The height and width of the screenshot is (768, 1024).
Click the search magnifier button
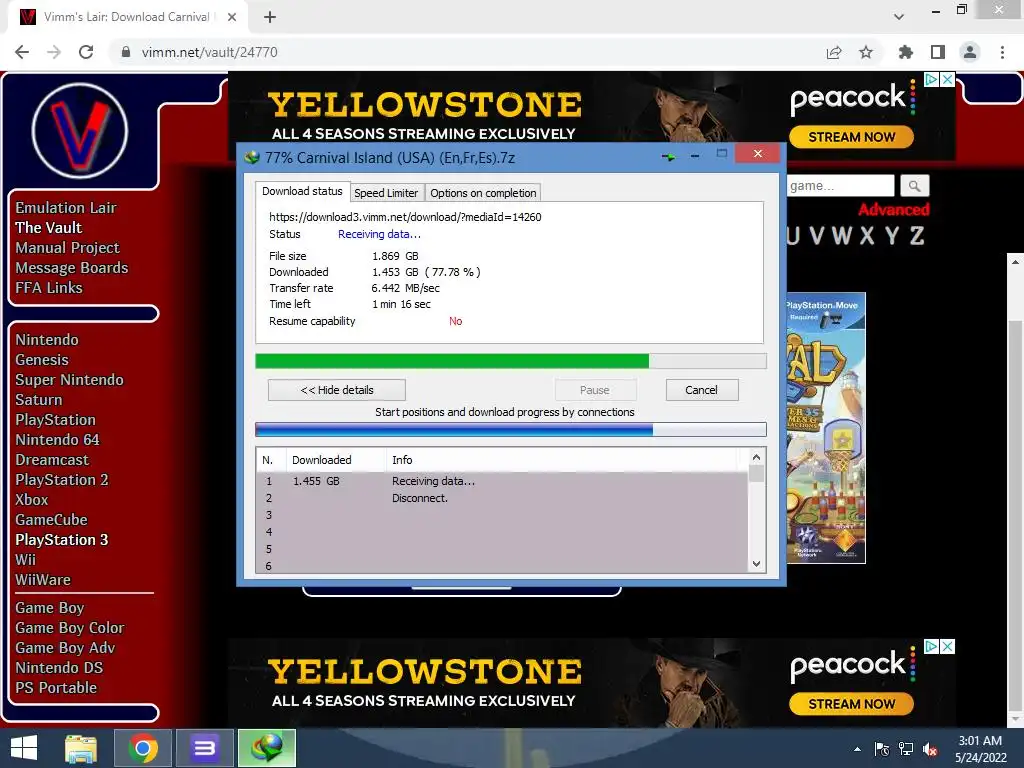pyautogui.click(x=914, y=186)
